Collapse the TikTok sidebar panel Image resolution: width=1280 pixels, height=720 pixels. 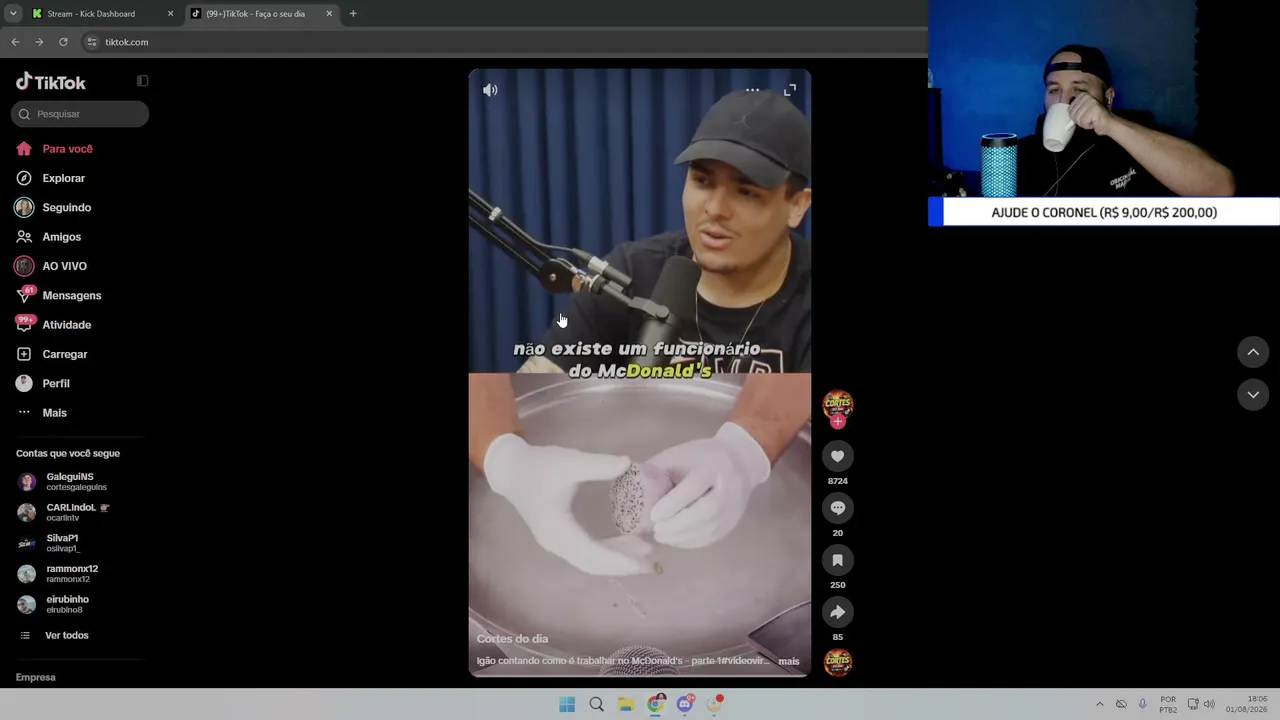[142, 81]
